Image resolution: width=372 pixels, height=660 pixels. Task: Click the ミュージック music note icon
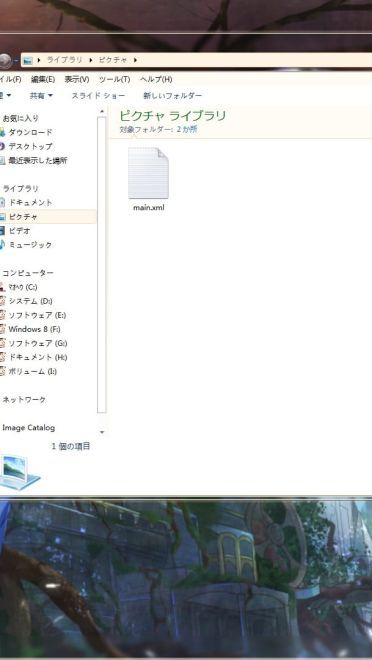(x=2, y=245)
